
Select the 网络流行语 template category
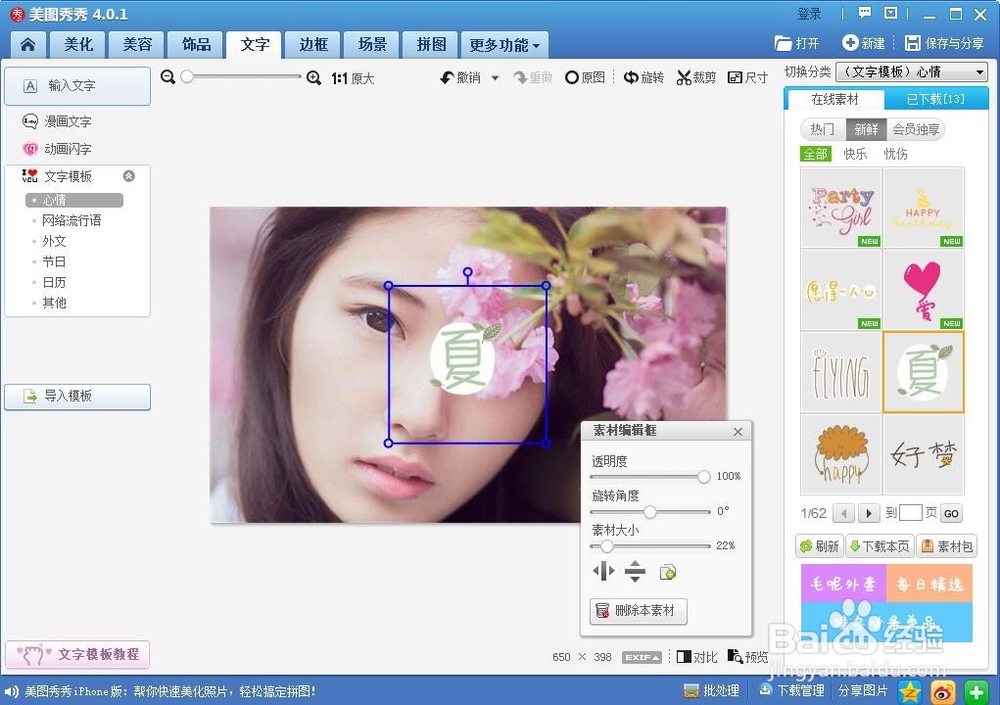pyautogui.click(x=70, y=221)
